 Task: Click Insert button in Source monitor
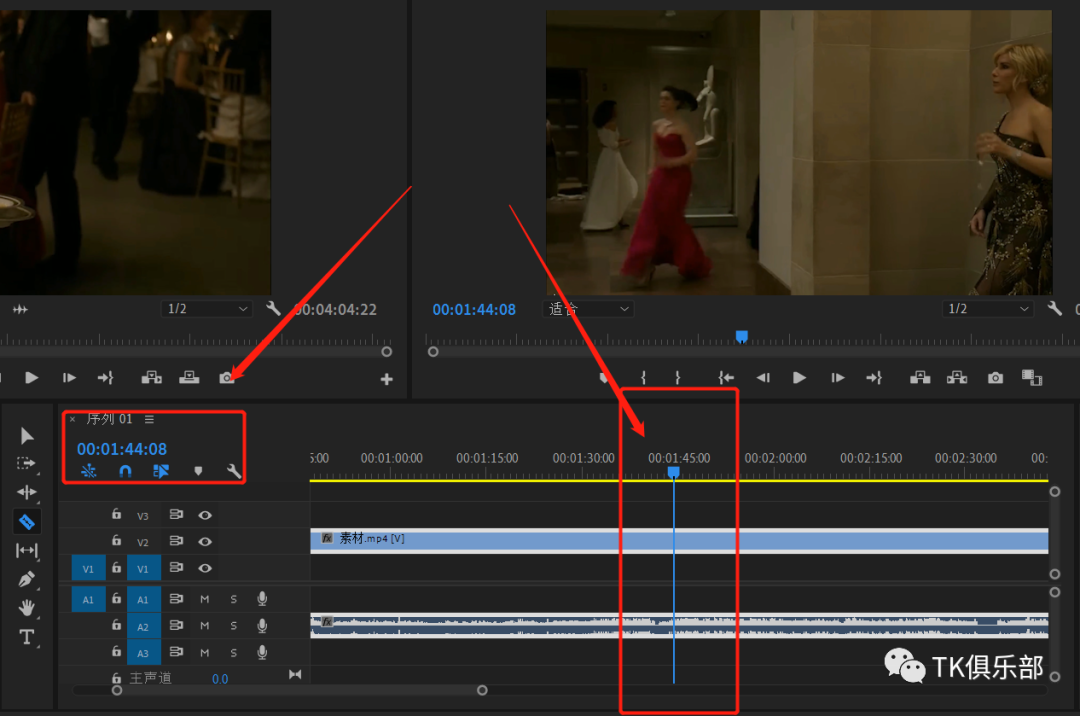[x=152, y=377]
